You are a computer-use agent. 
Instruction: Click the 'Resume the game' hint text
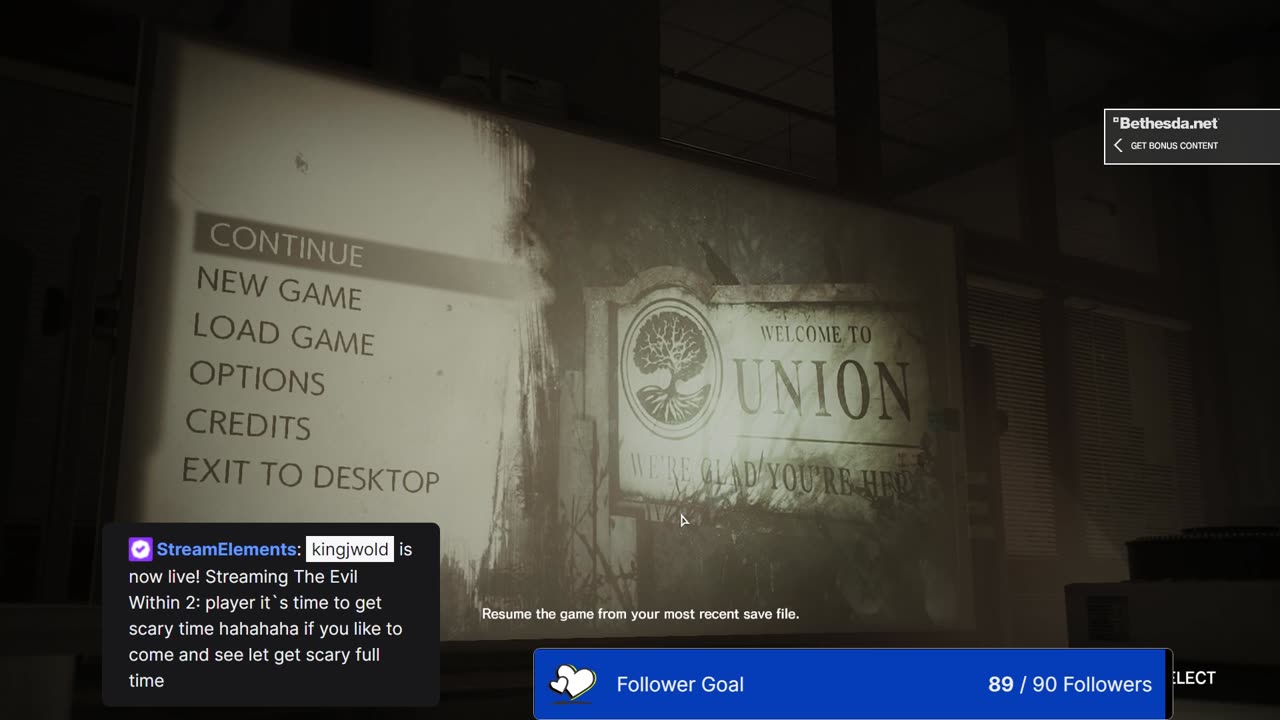click(x=640, y=614)
